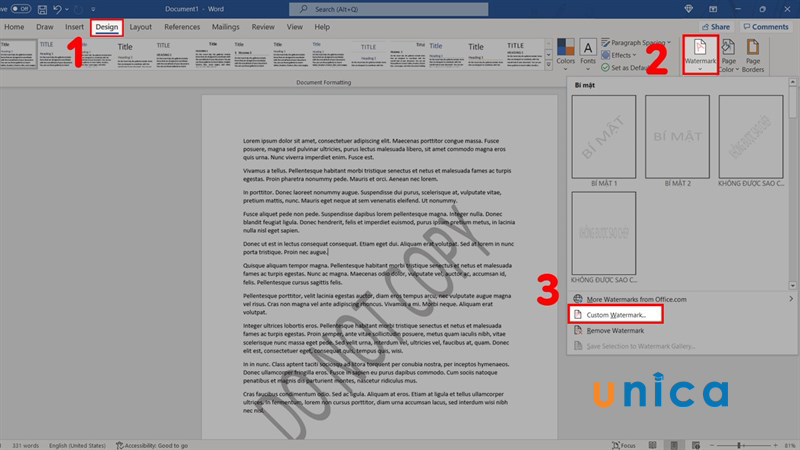Screen dimensions: 800x450
Task: Toggle the AutoSave switch off/on
Action: [20, 9]
